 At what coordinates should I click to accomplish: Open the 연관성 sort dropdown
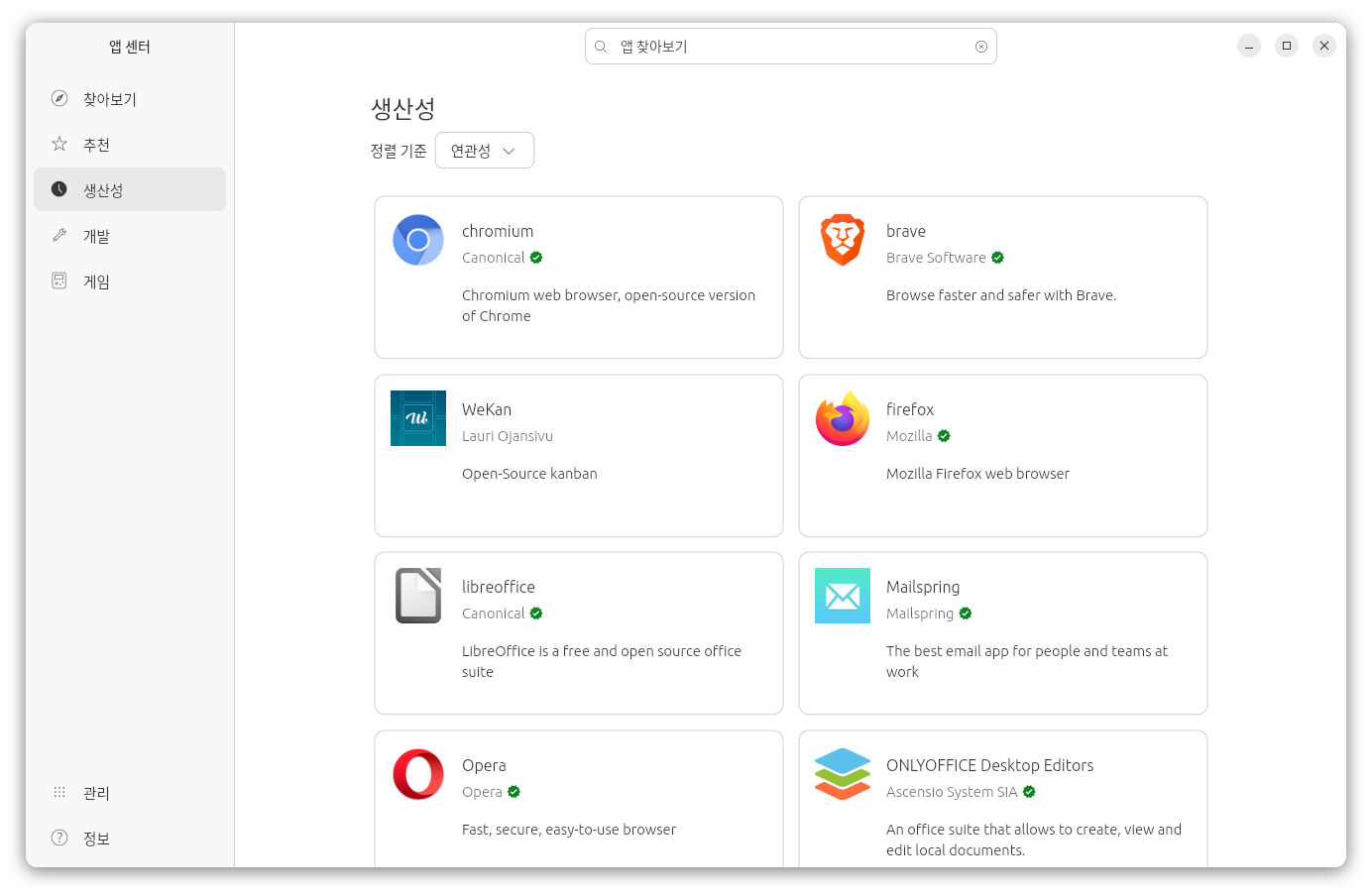click(485, 151)
